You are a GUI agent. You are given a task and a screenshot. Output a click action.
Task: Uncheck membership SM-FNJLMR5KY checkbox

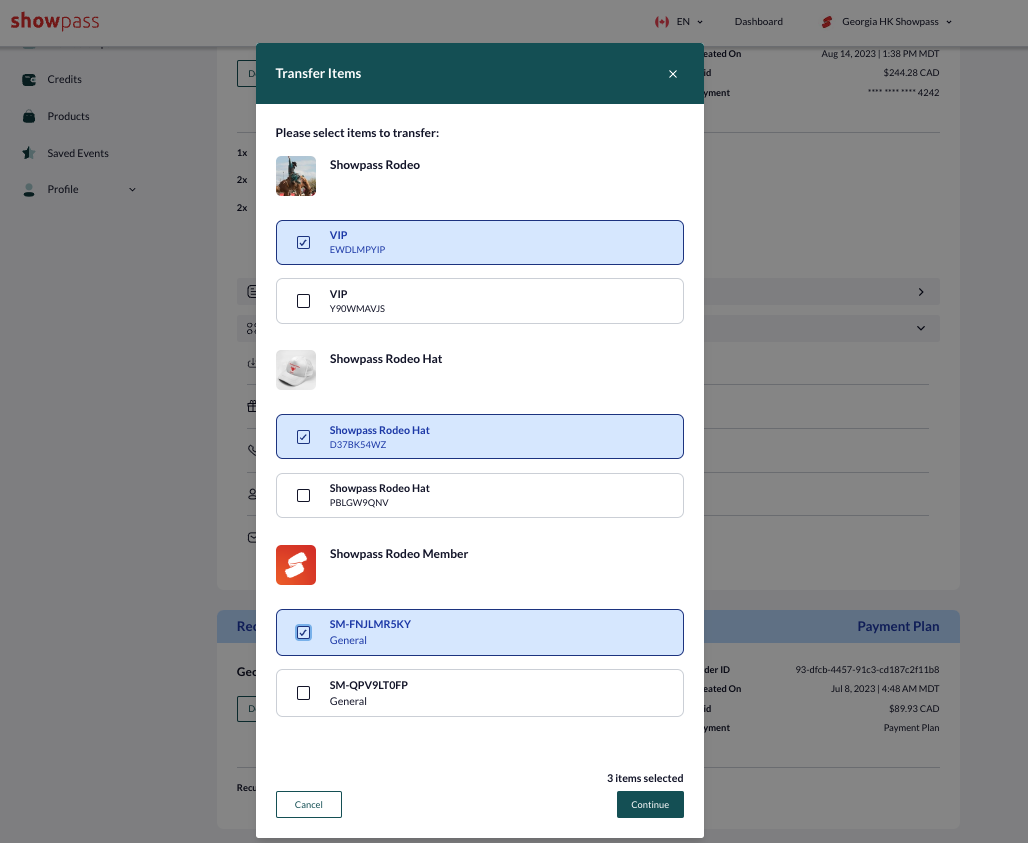click(x=304, y=633)
